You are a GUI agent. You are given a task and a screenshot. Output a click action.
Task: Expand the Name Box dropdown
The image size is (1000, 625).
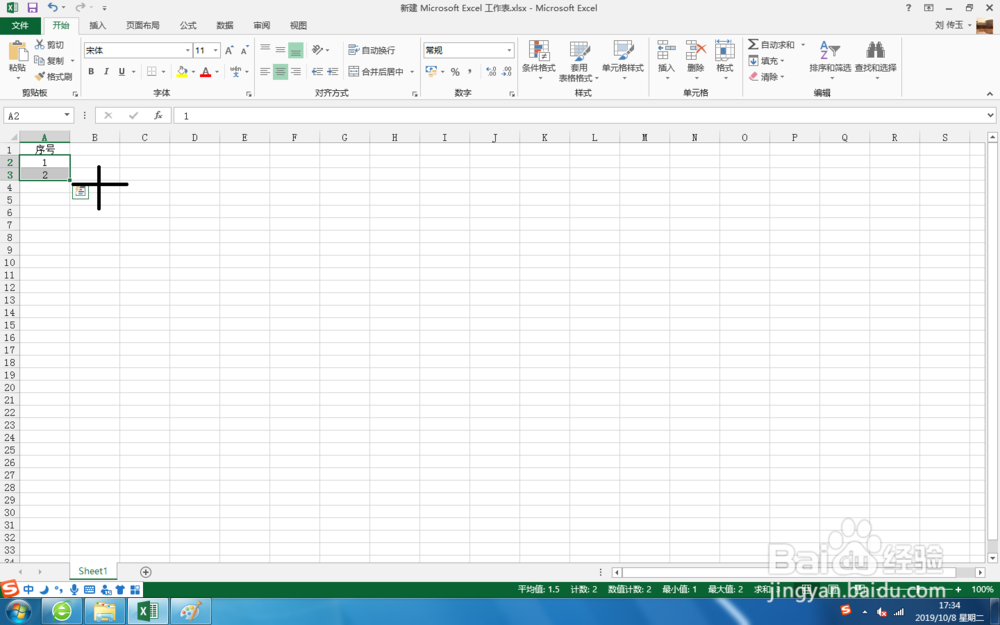pos(66,115)
